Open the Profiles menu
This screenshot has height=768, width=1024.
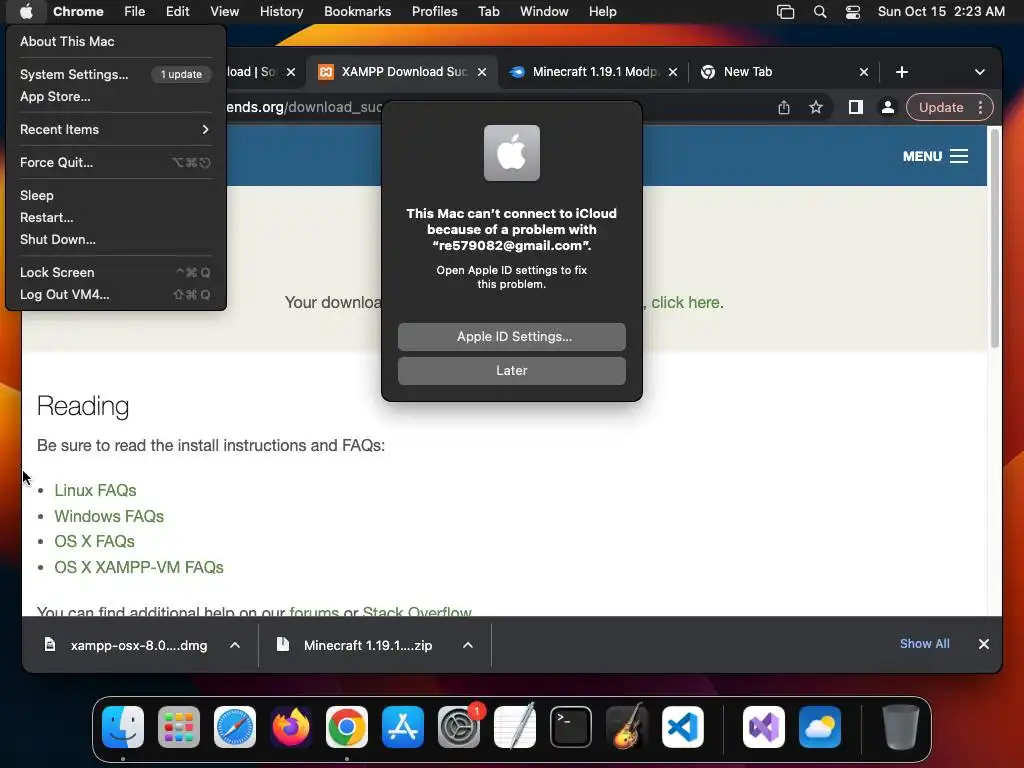point(435,12)
